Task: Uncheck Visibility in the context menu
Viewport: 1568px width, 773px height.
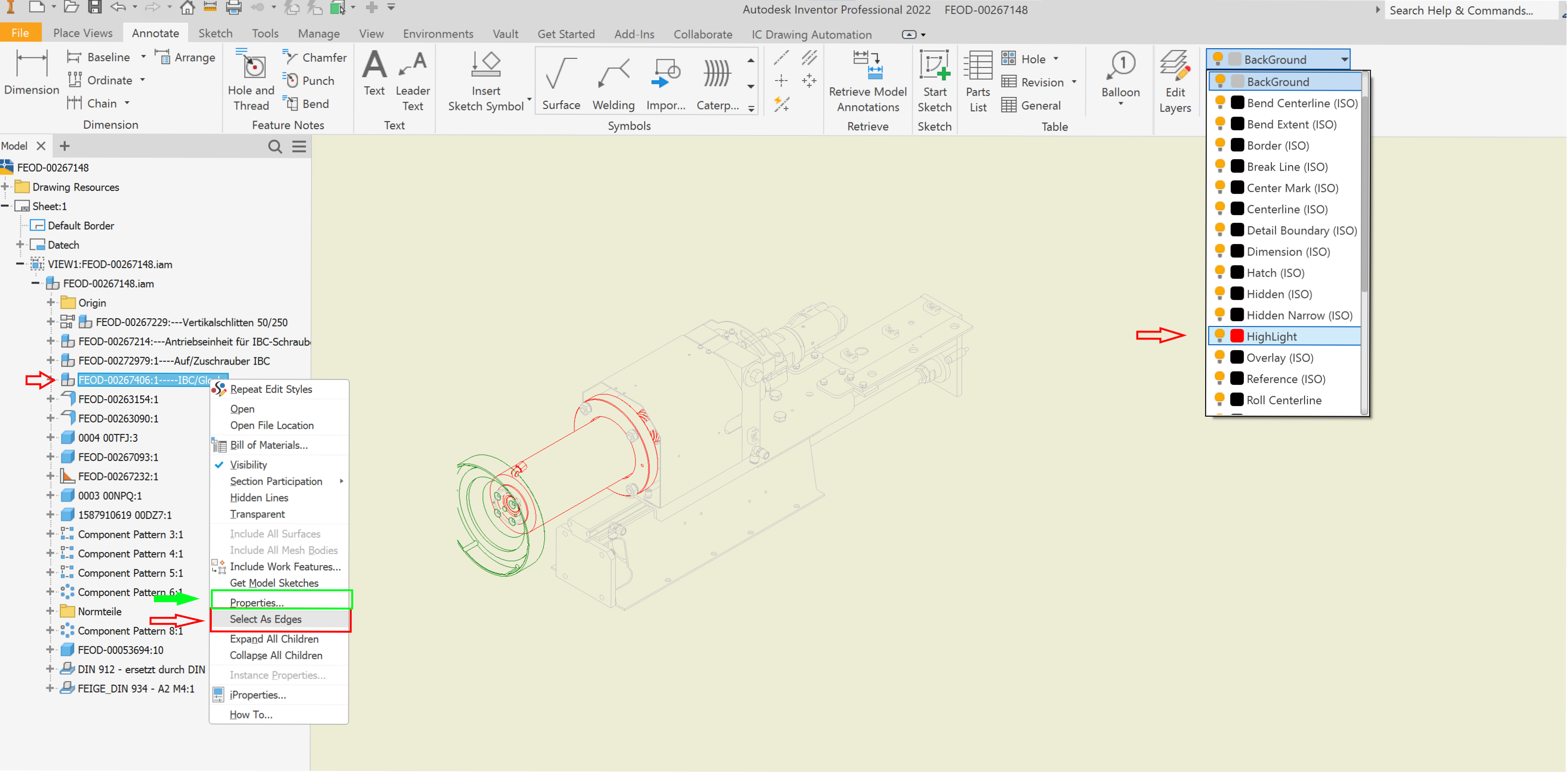Action: click(249, 465)
